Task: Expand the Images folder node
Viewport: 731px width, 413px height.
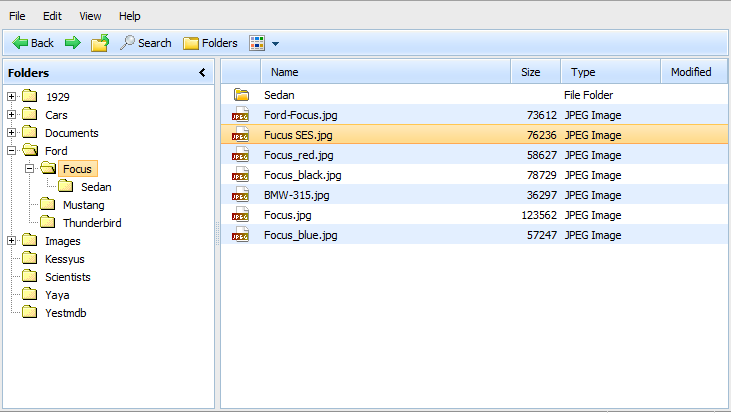Action: coord(12,241)
